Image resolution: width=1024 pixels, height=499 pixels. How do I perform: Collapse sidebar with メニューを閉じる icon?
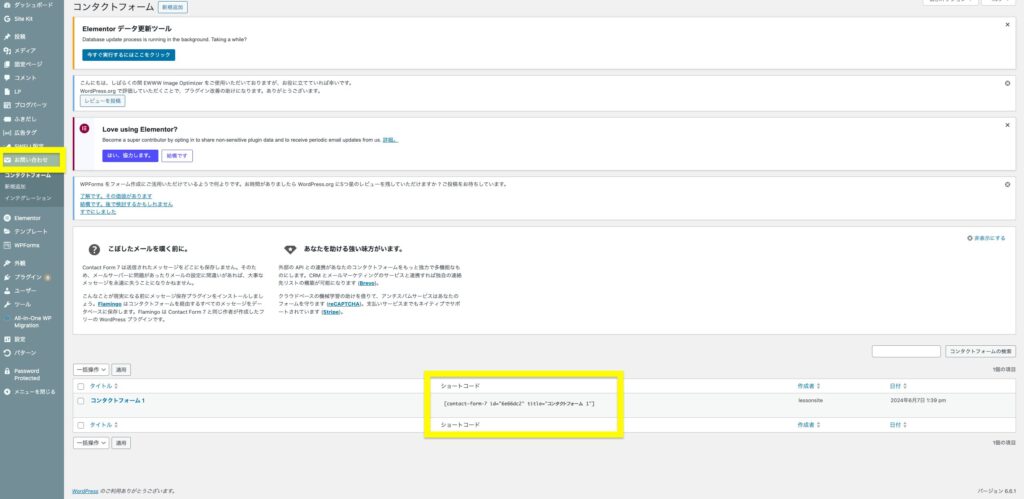click(8, 391)
